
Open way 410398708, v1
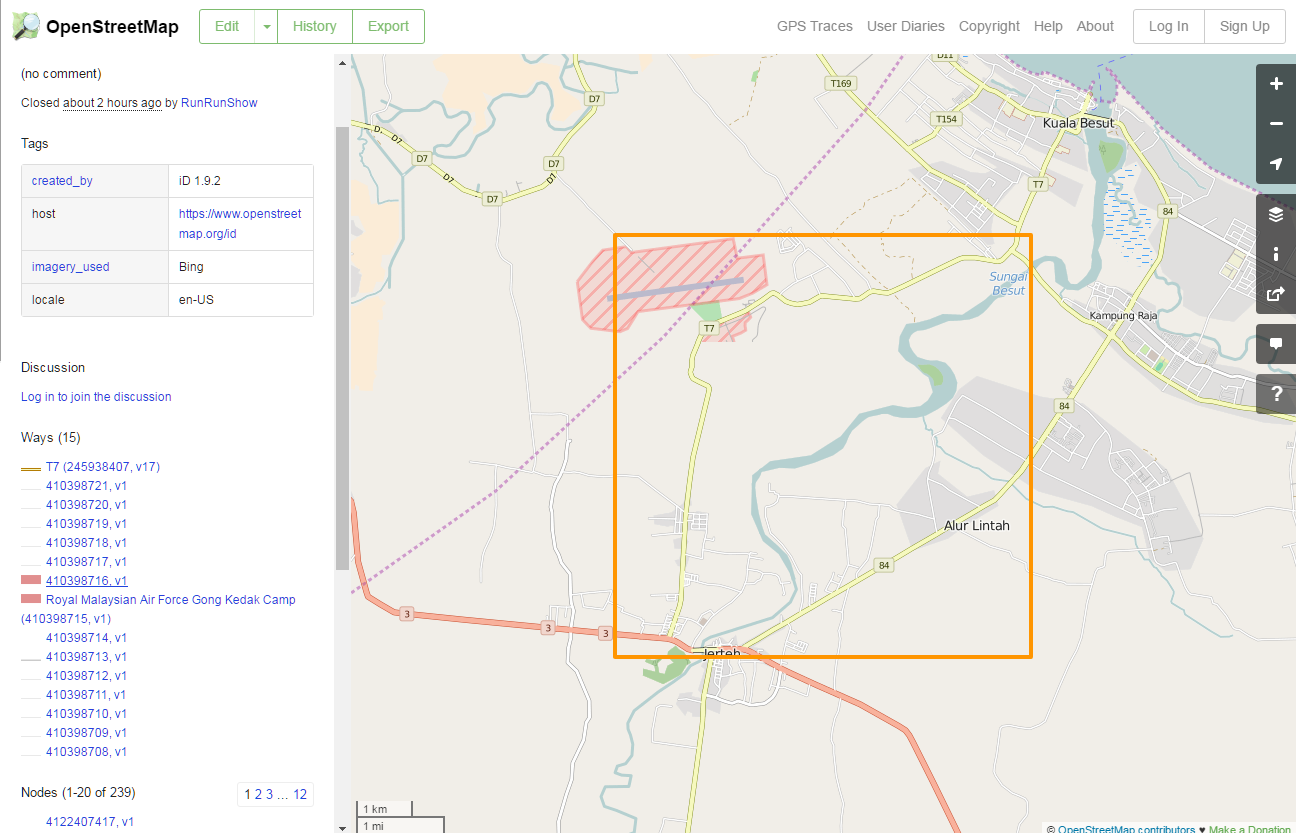pos(86,752)
